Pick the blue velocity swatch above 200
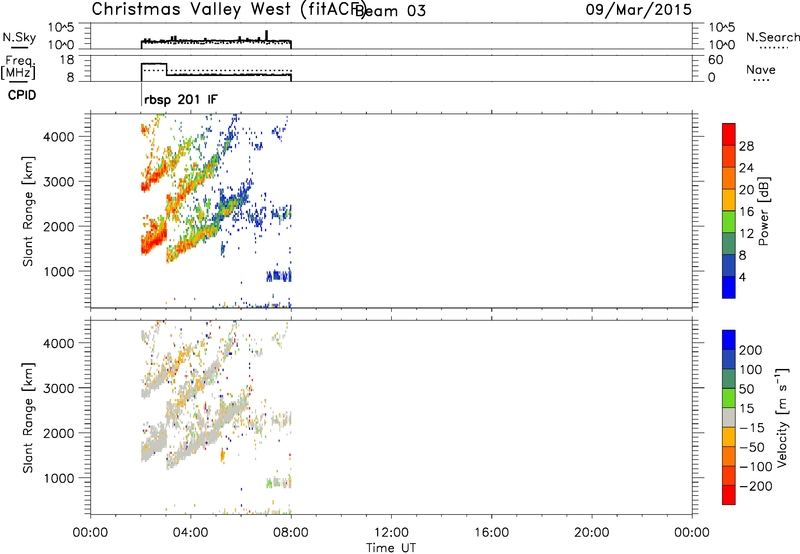The height and width of the screenshot is (554, 800). click(729, 340)
